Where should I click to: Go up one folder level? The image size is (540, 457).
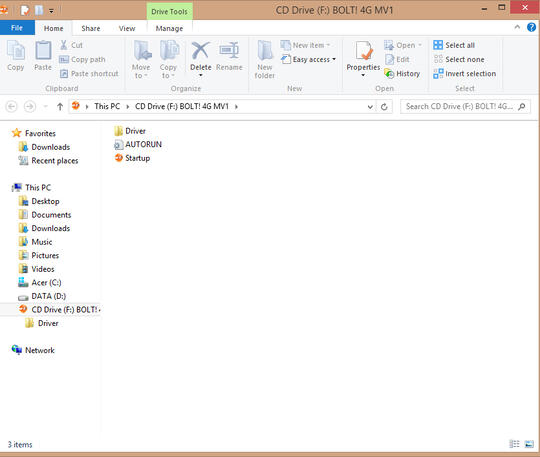(x=60, y=106)
